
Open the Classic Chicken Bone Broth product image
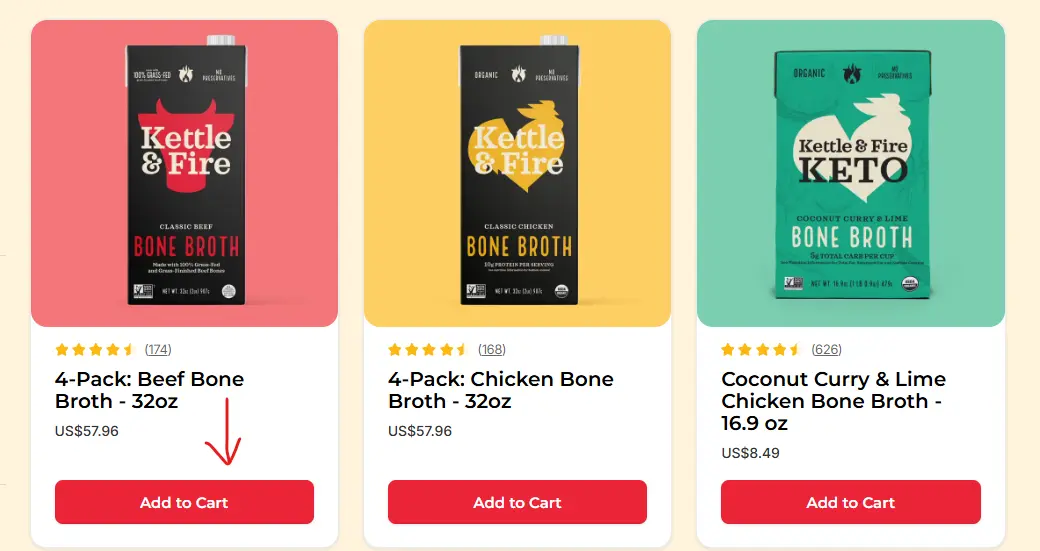[x=517, y=173]
